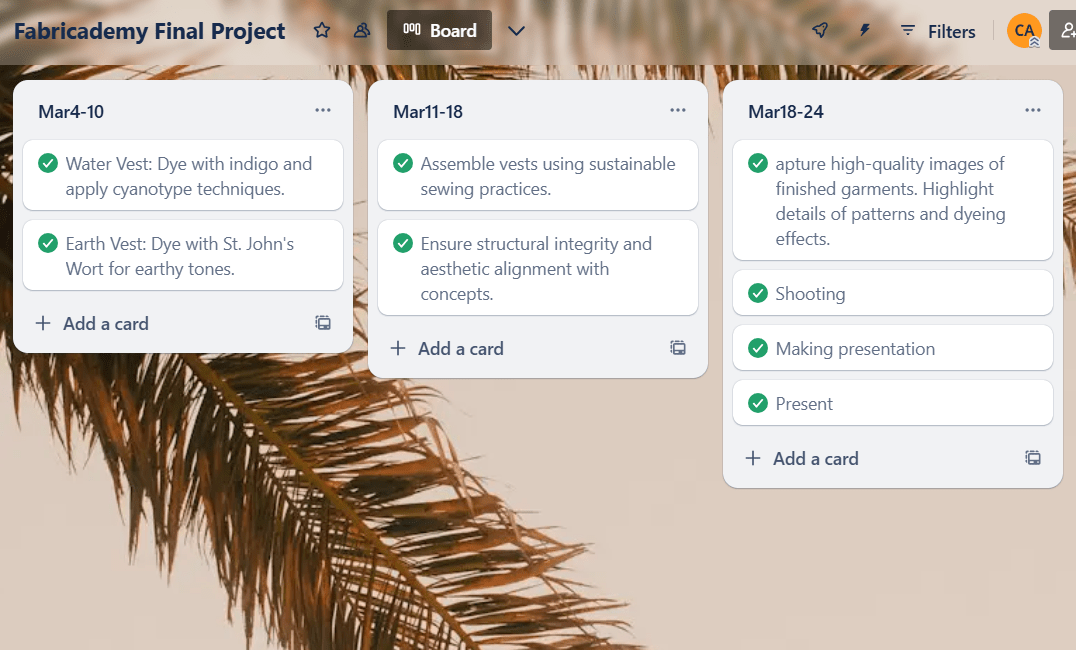
Task: Click the share board icon
Action: coord(1064,31)
